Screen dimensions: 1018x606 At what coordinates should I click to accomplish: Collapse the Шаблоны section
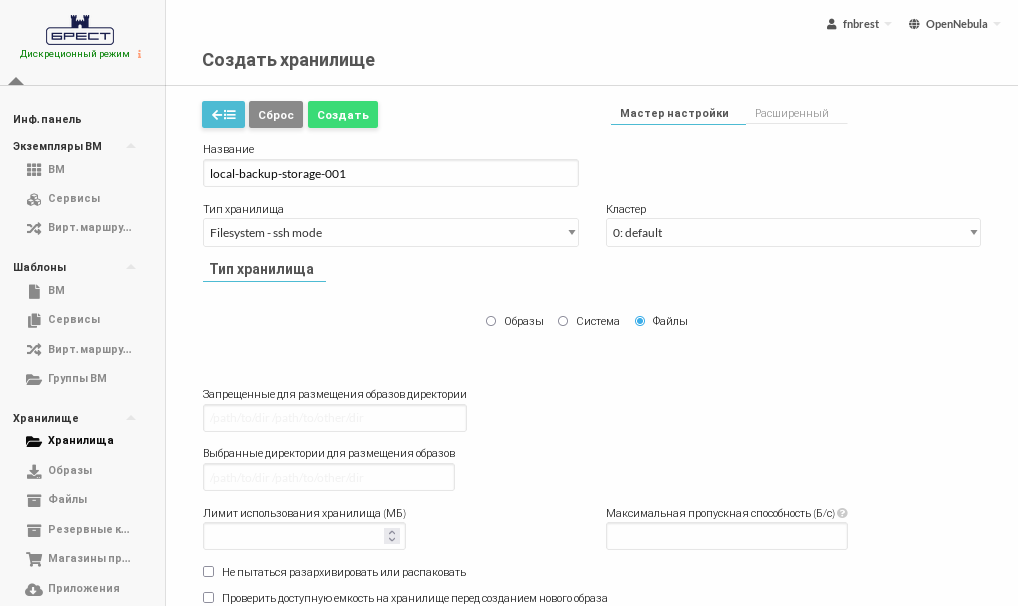click(x=130, y=267)
